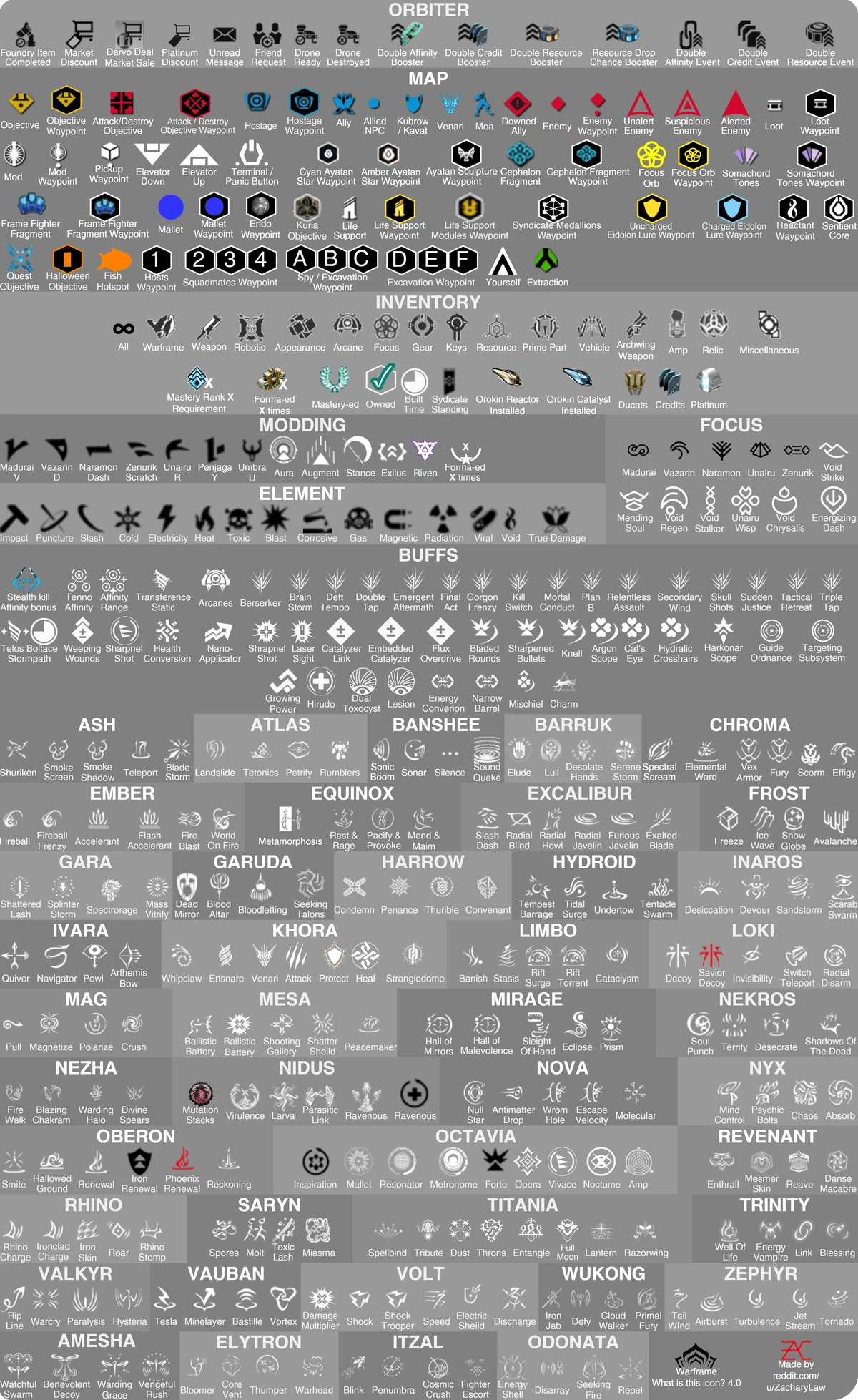Select the Hirudo buff icon
The image size is (858, 1400).
[x=321, y=682]
